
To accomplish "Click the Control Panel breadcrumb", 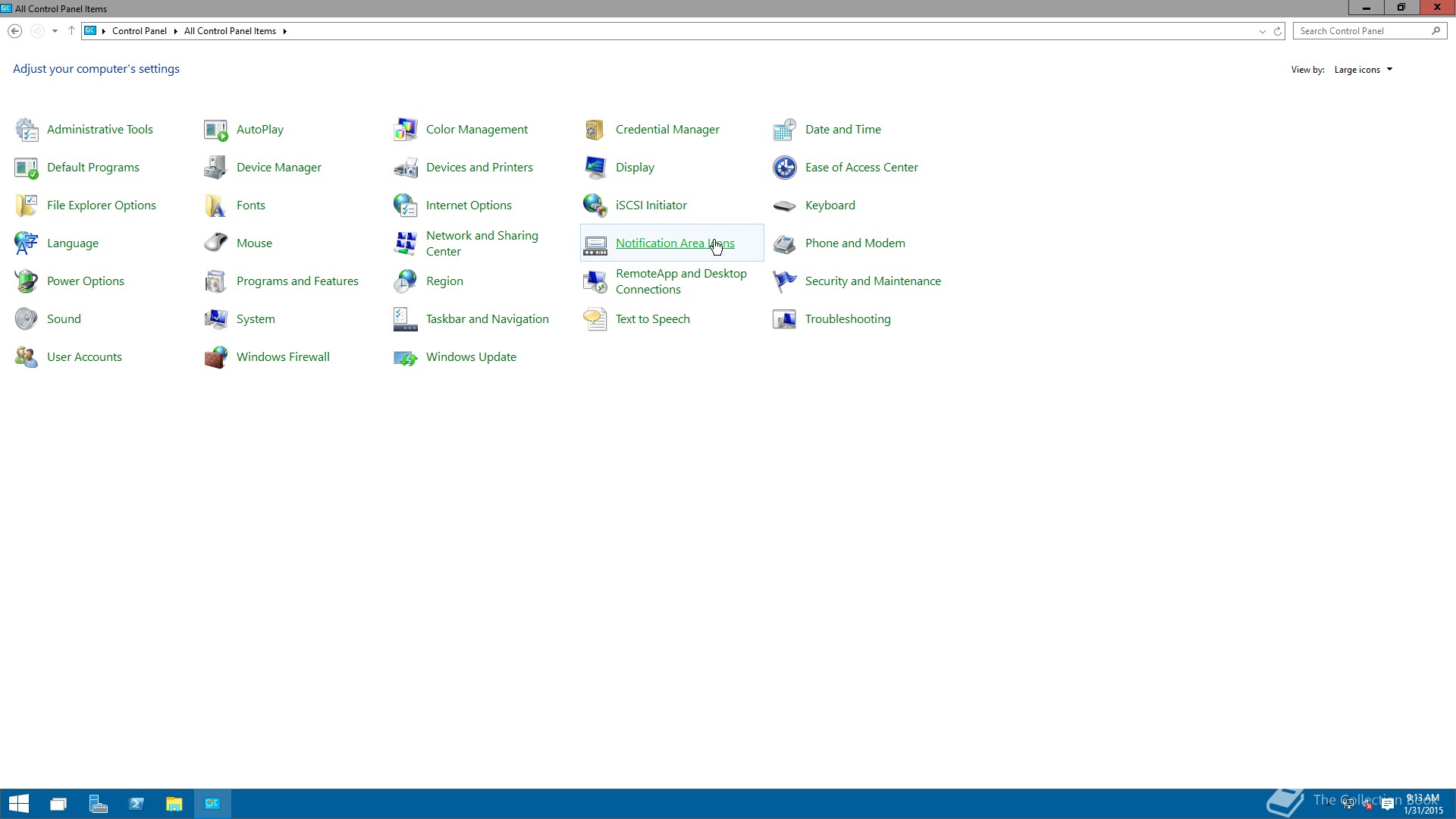I will tap(140, 31).
